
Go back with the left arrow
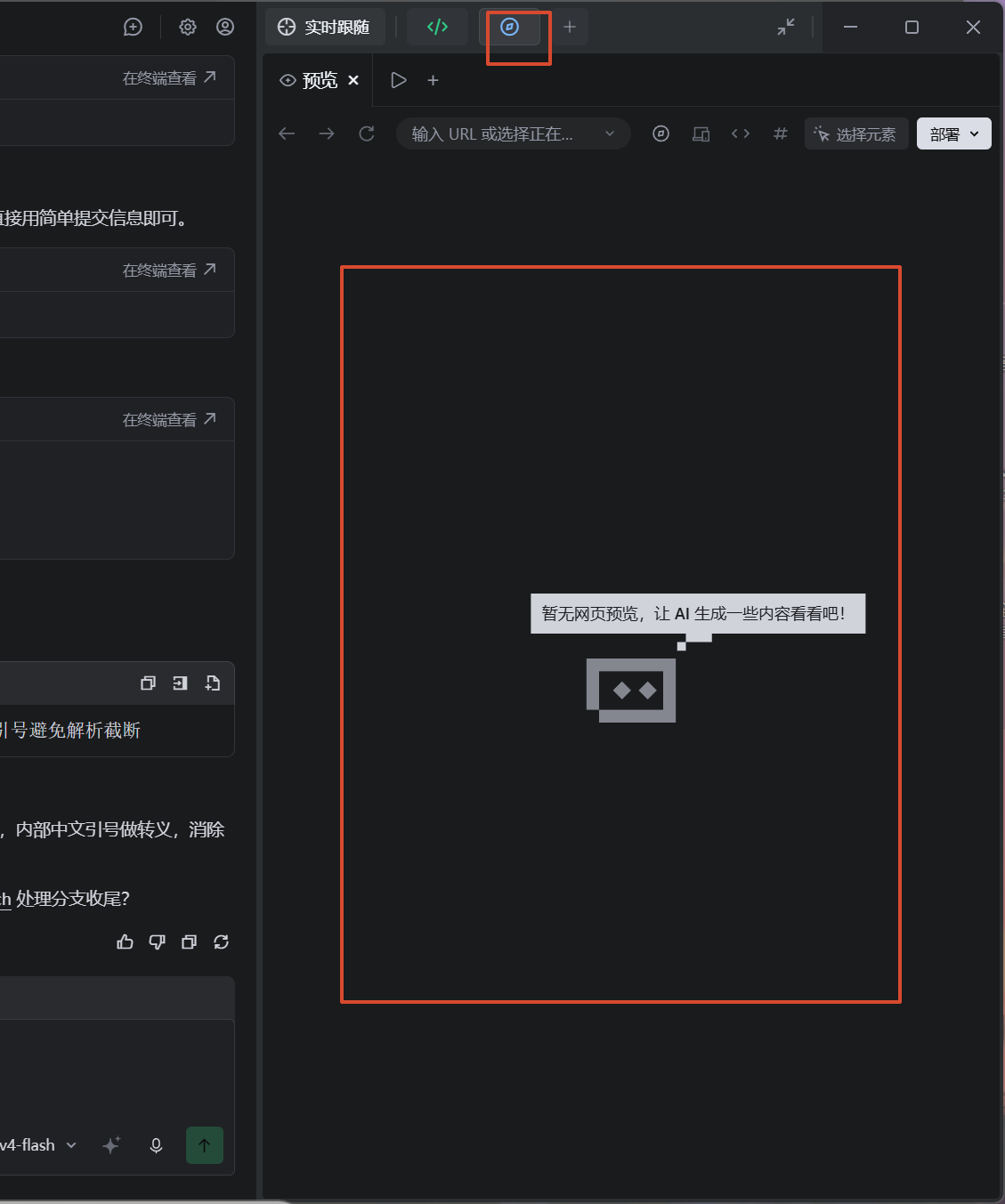(287, 133)
